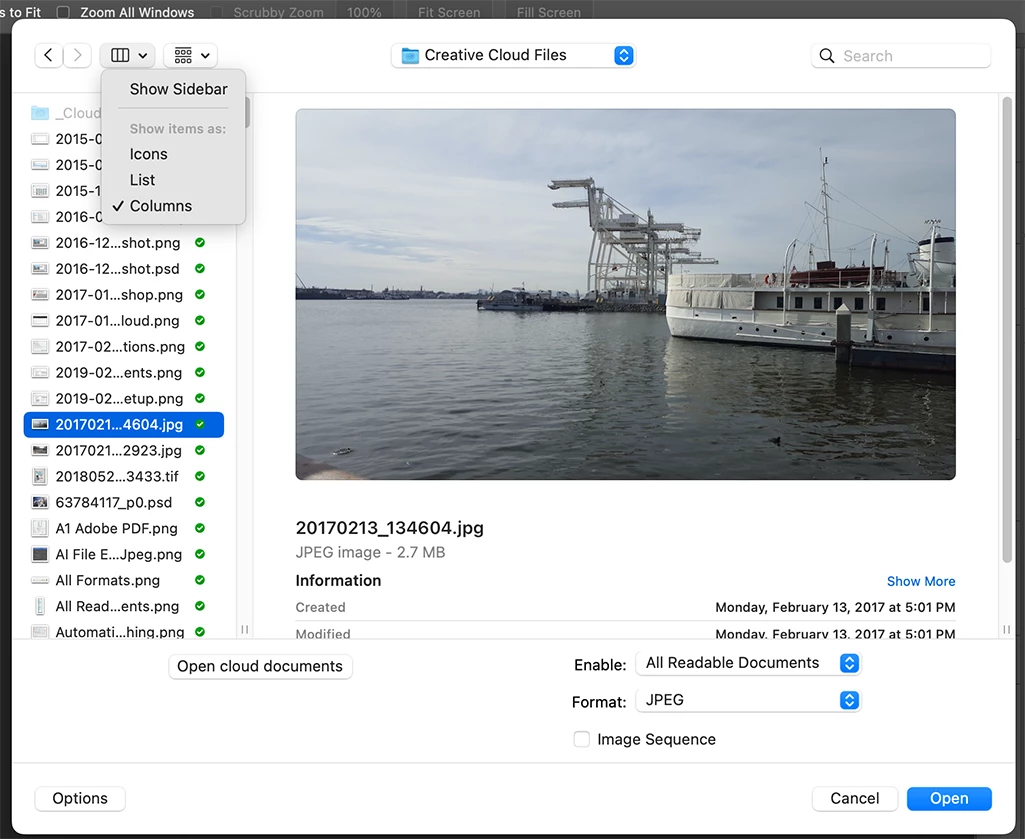
Task: Select Icons view in the menu
Action: pos(148,154)
